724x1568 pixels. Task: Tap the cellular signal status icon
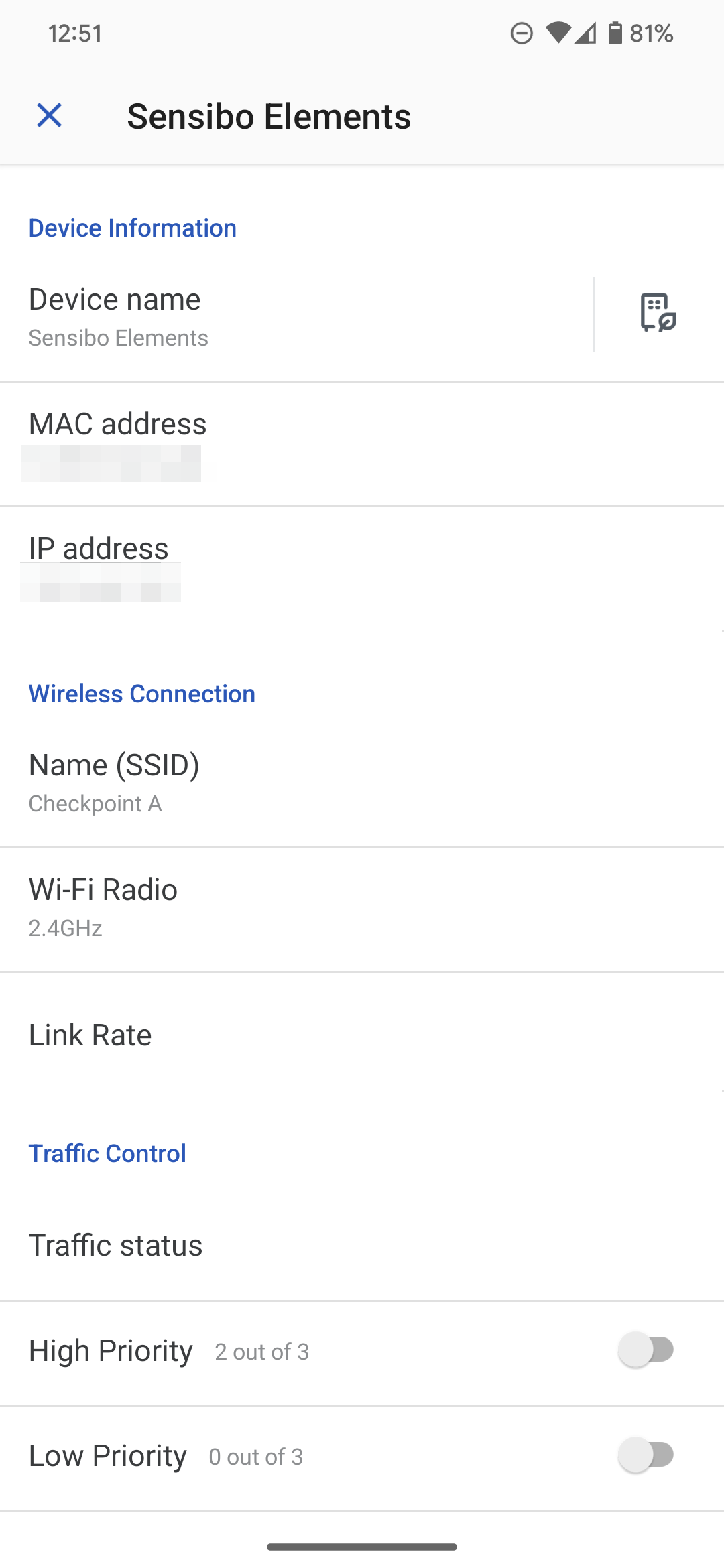[x=585, y=33]
